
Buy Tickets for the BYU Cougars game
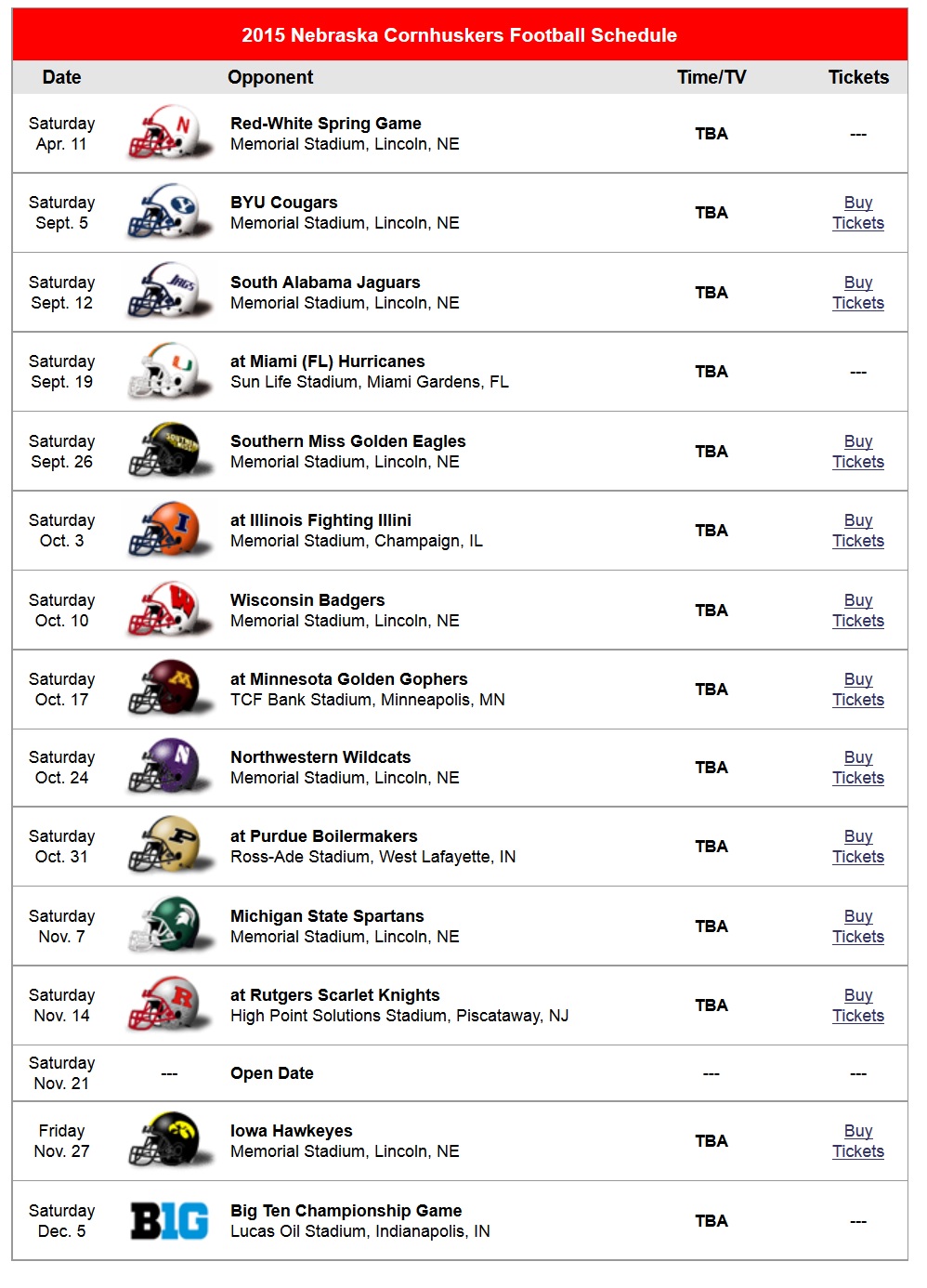(x=858, y=213)
